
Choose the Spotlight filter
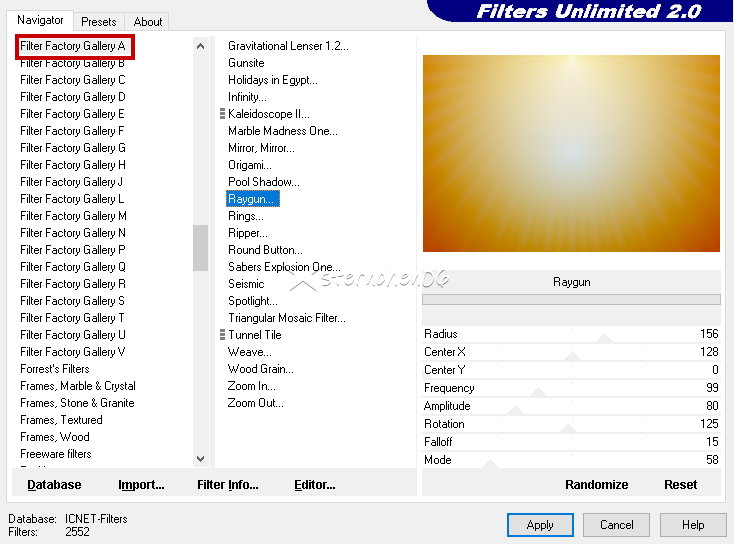coord(253,301)
